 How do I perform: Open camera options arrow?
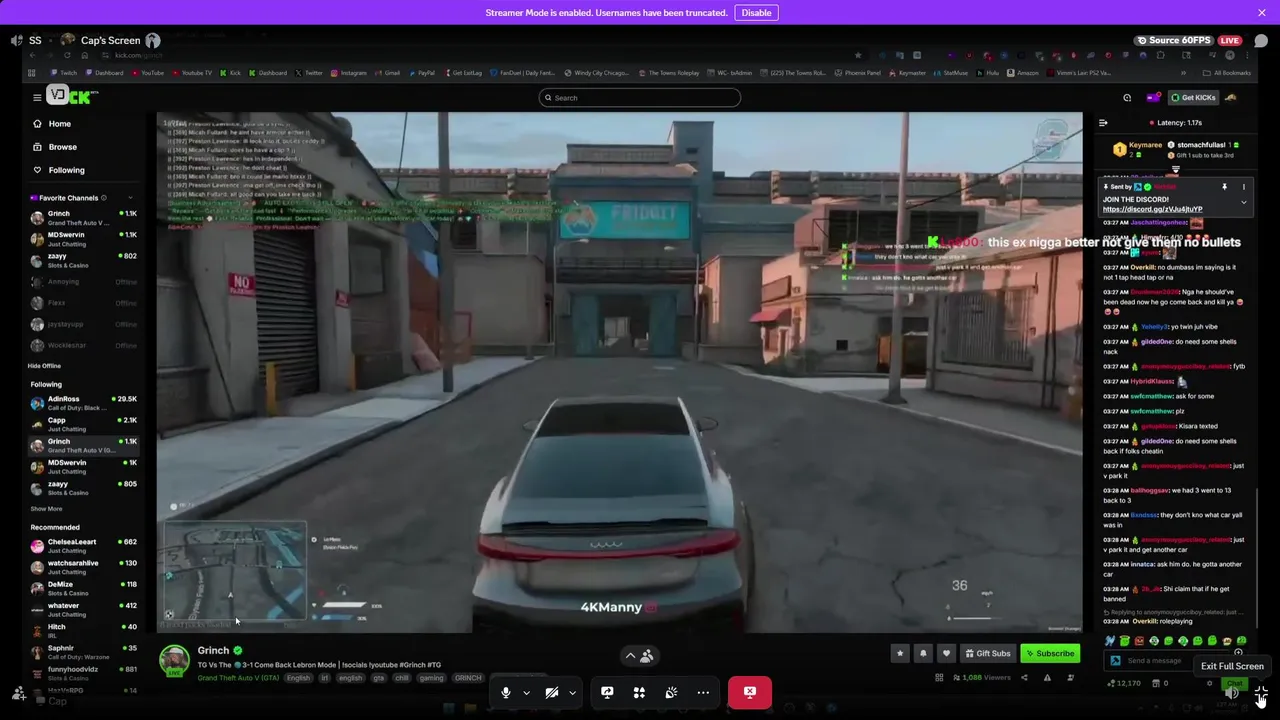click(x=572, y=693)
